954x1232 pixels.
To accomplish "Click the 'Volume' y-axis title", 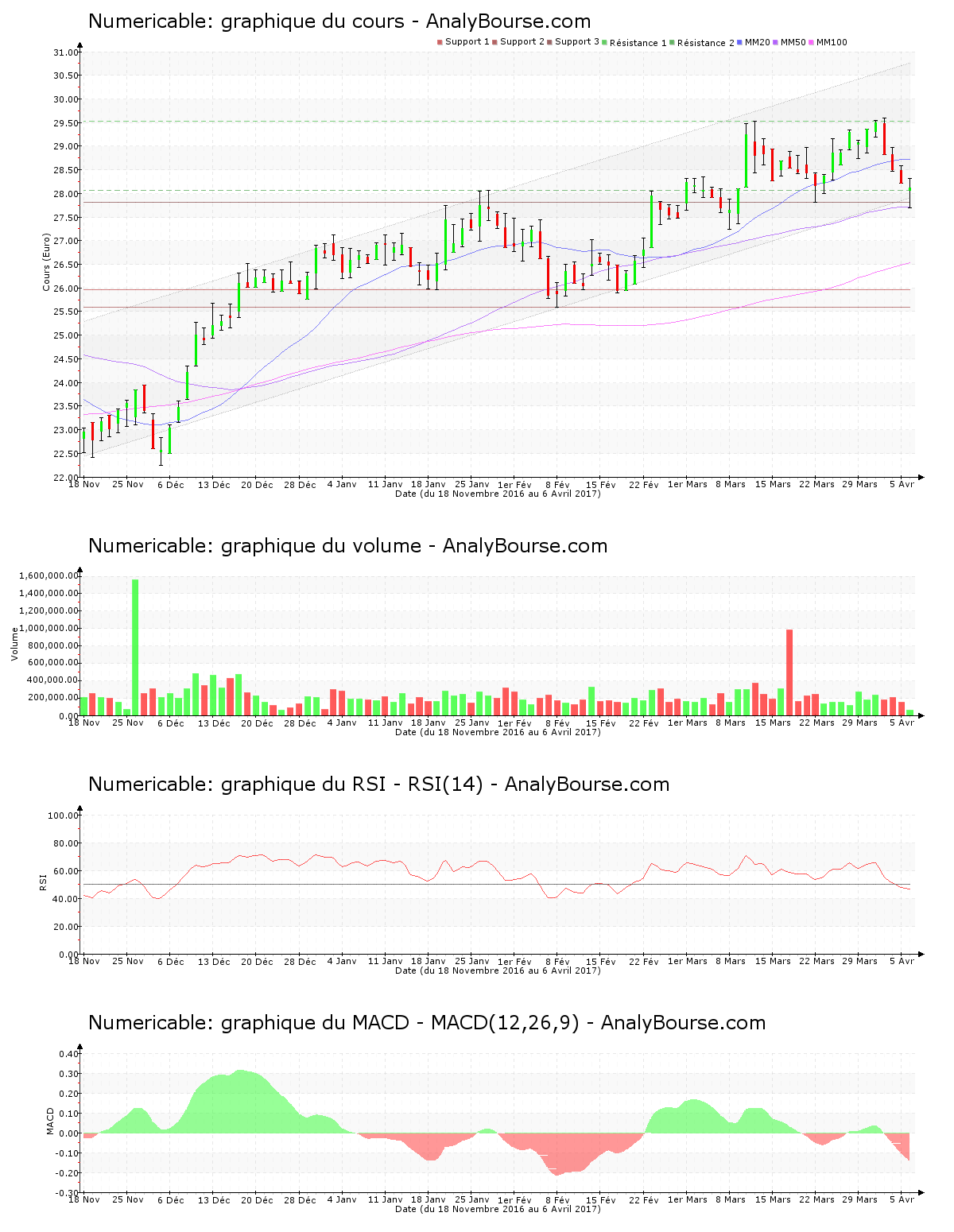I will [14, 644].
